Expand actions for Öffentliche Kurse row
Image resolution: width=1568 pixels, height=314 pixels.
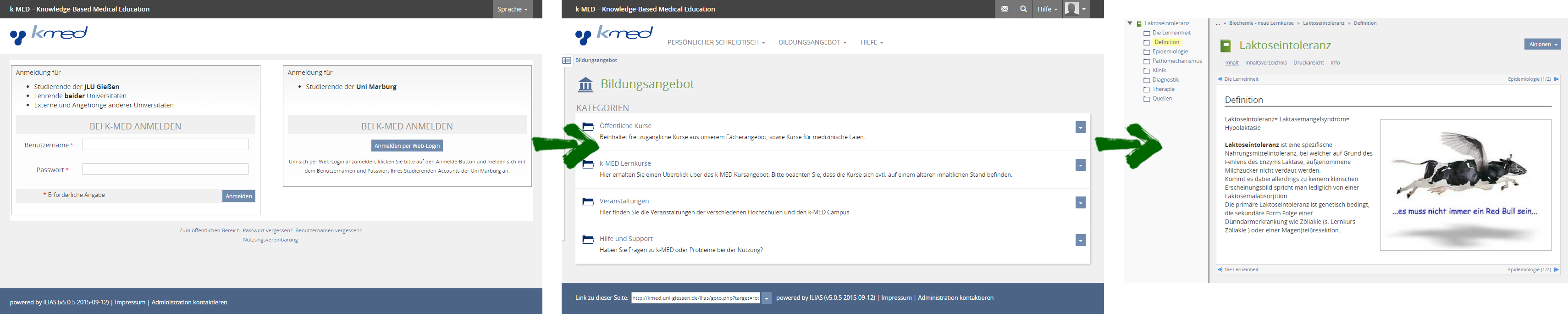[x=1080, y=128]
